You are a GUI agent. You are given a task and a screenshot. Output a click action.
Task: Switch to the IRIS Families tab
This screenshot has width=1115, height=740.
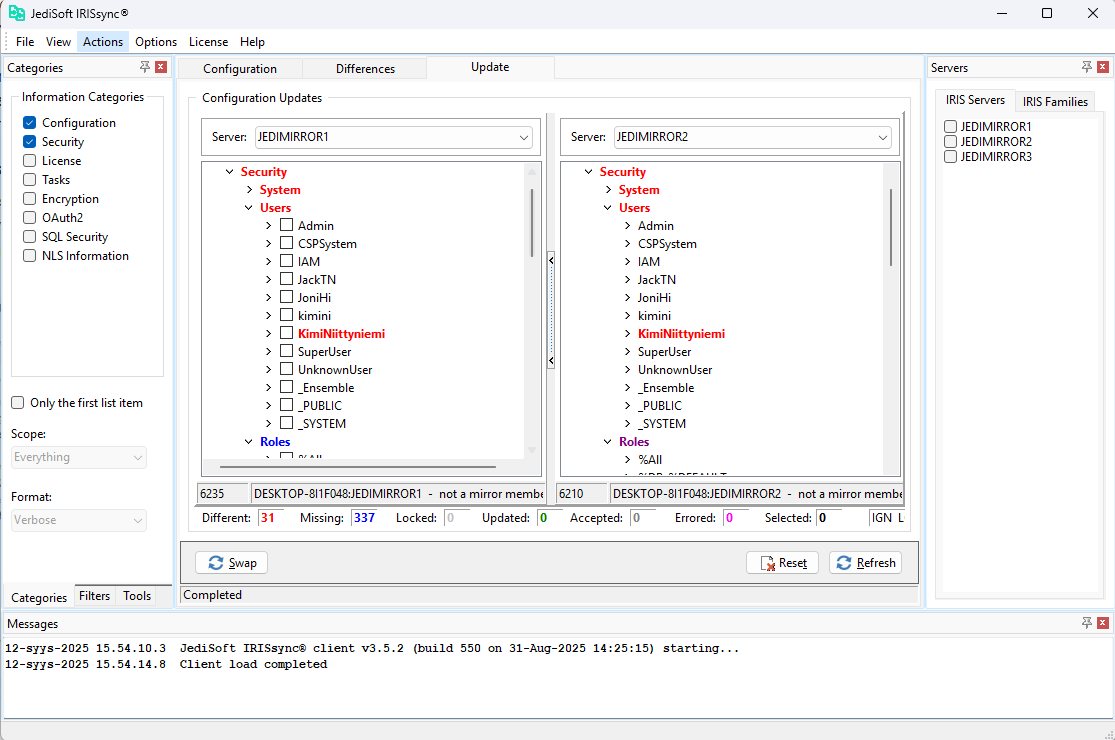tap(1055, 102)
